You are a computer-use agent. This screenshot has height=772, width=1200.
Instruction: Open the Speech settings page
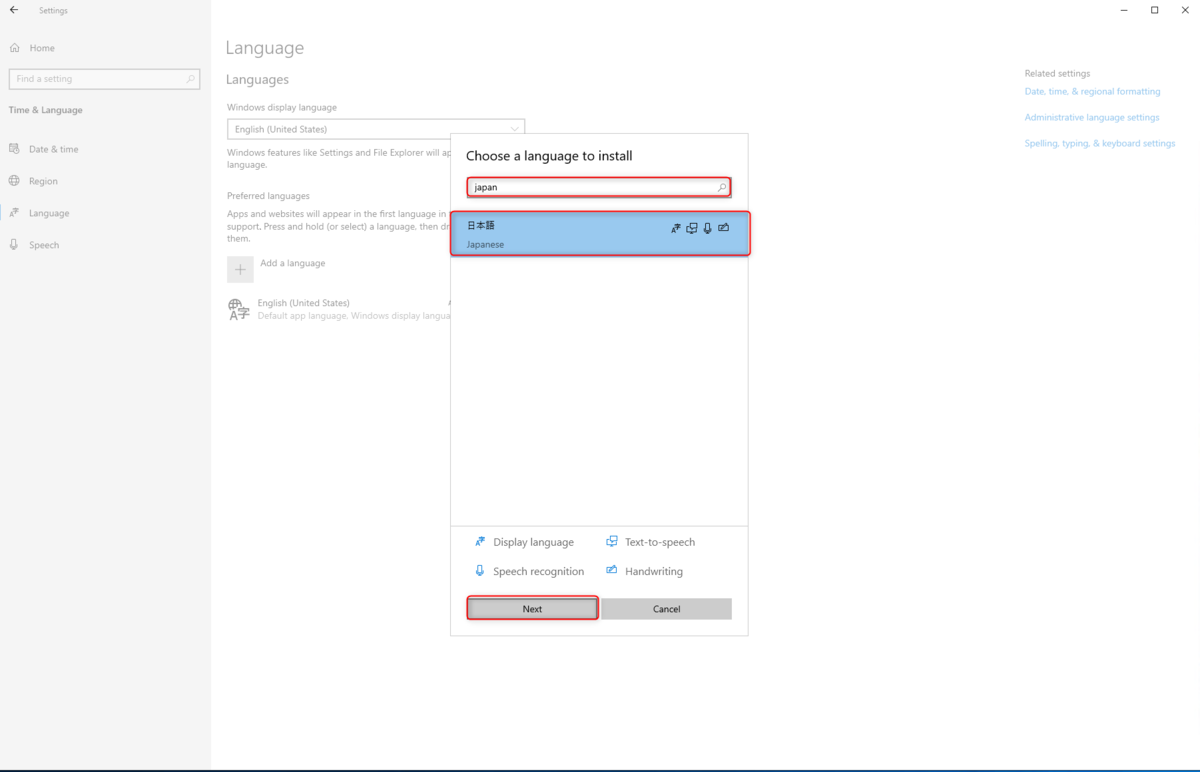[x=44, y=245]
